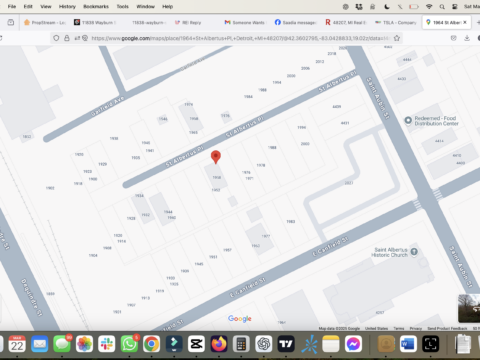Click the red location pin marker
This screenshot has height=360, width=480.
pyautogui.click(x=216, y=157)
